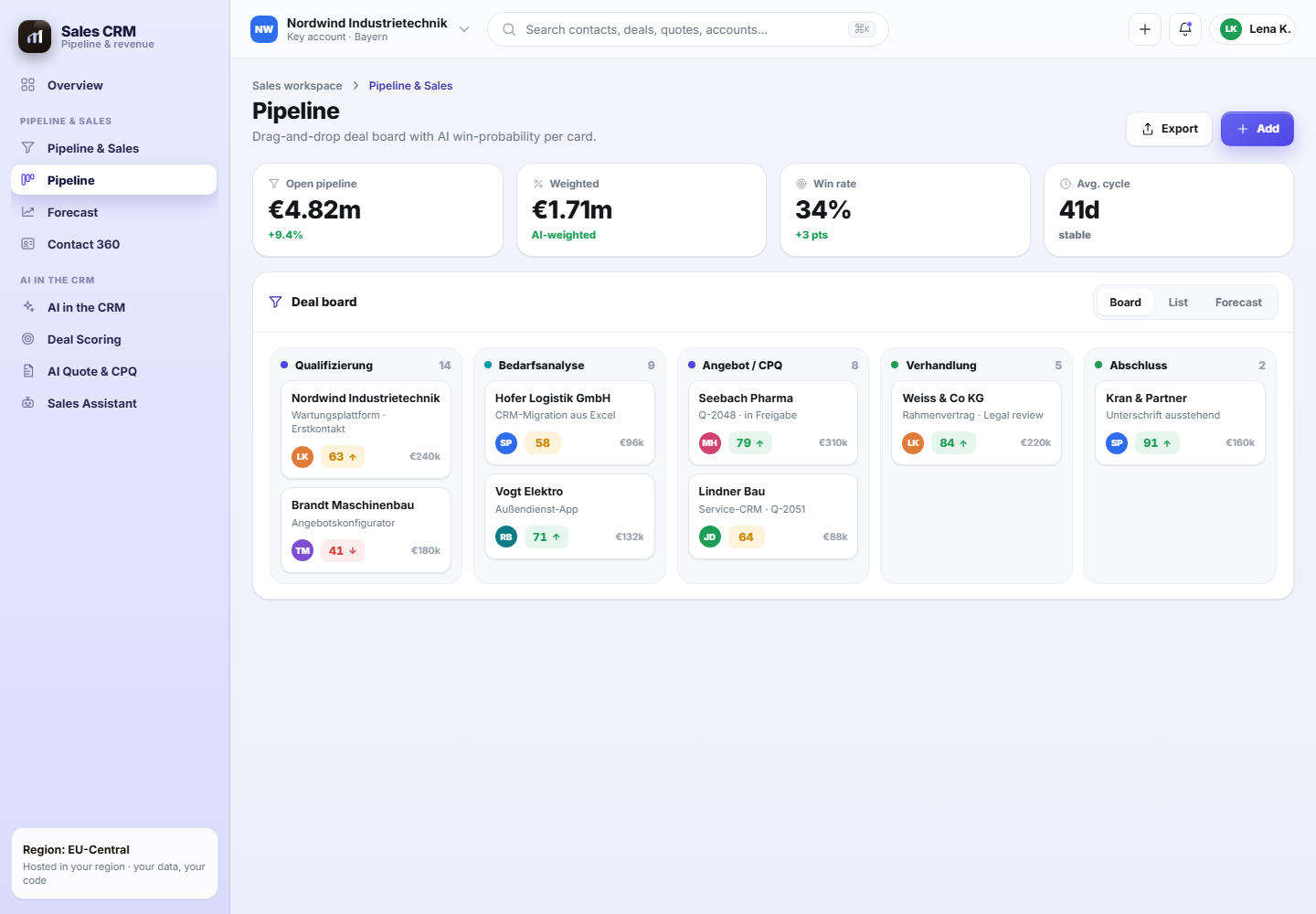Click the Bedarfsanalyse column header

coord(569,366)
